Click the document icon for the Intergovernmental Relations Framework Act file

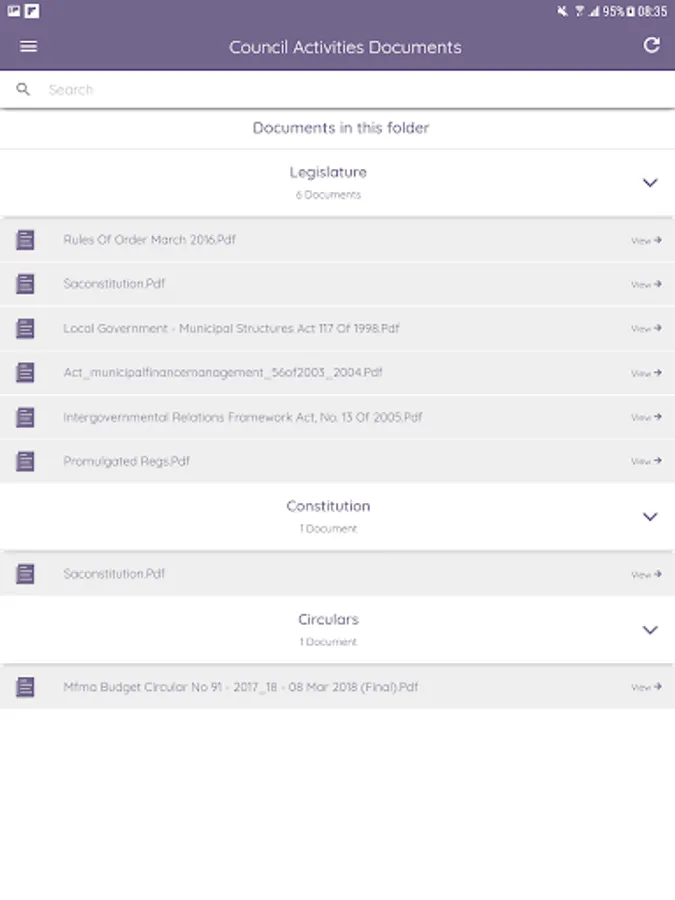(x=25, y=417)
